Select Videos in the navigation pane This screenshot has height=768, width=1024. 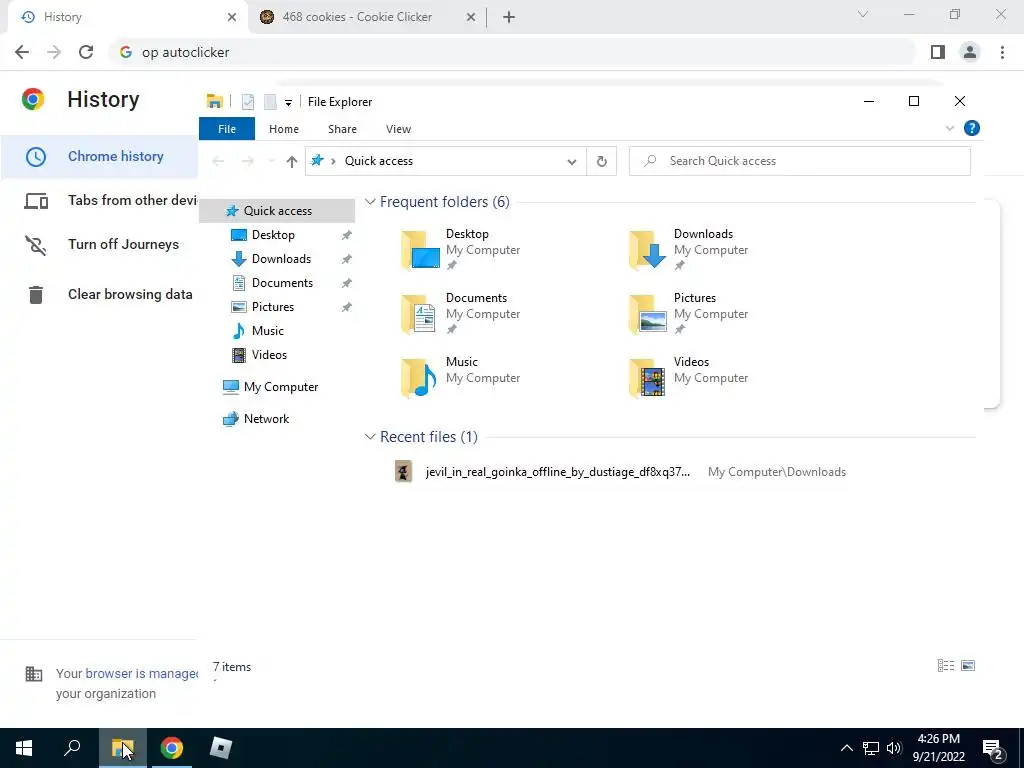click(x=269, y=355)
